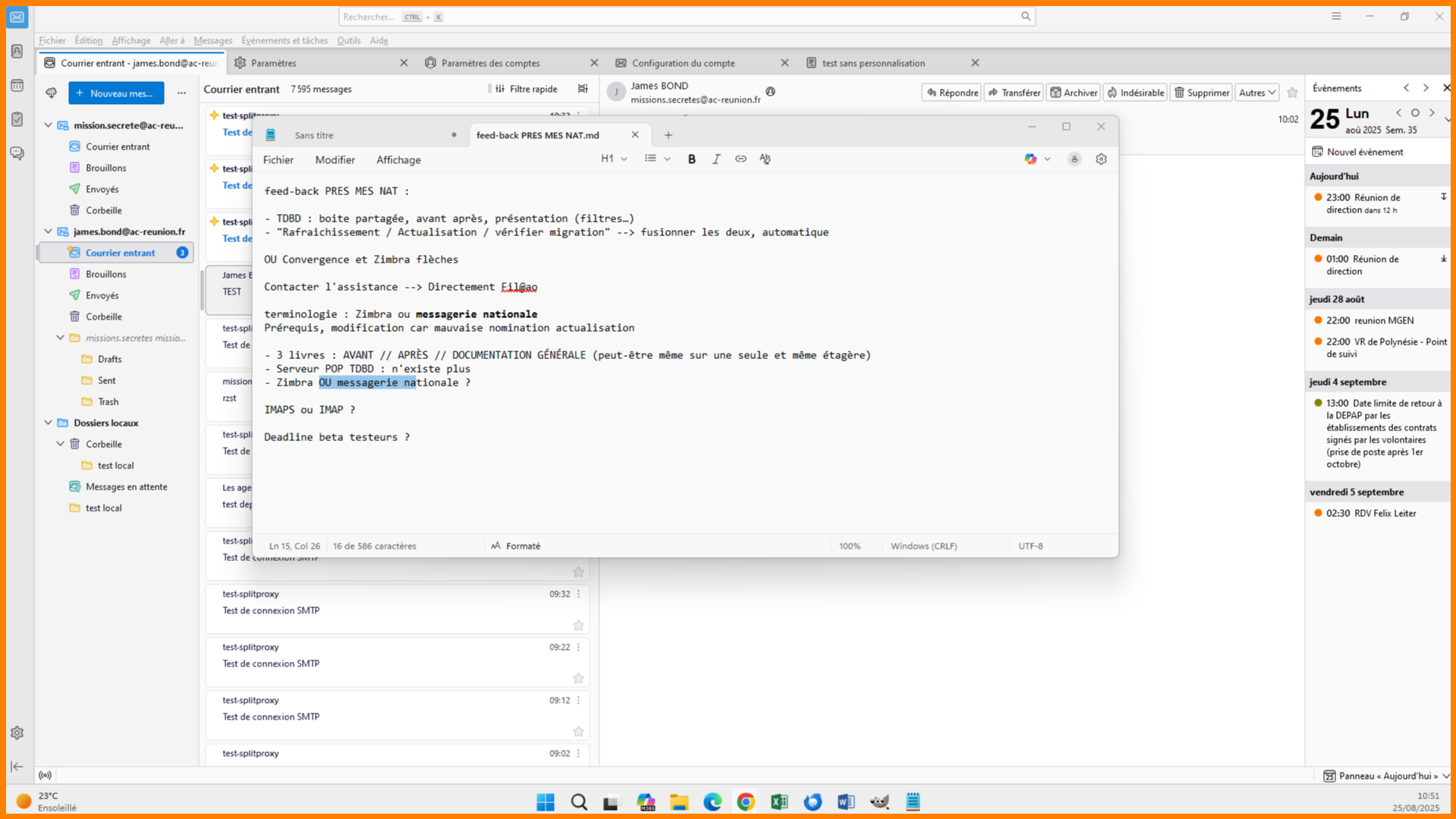Image resolution: width=1456 pixels, height=819 pixels.
Task: Expand the Autres actions dropdown
Action: pos(1256,93)
